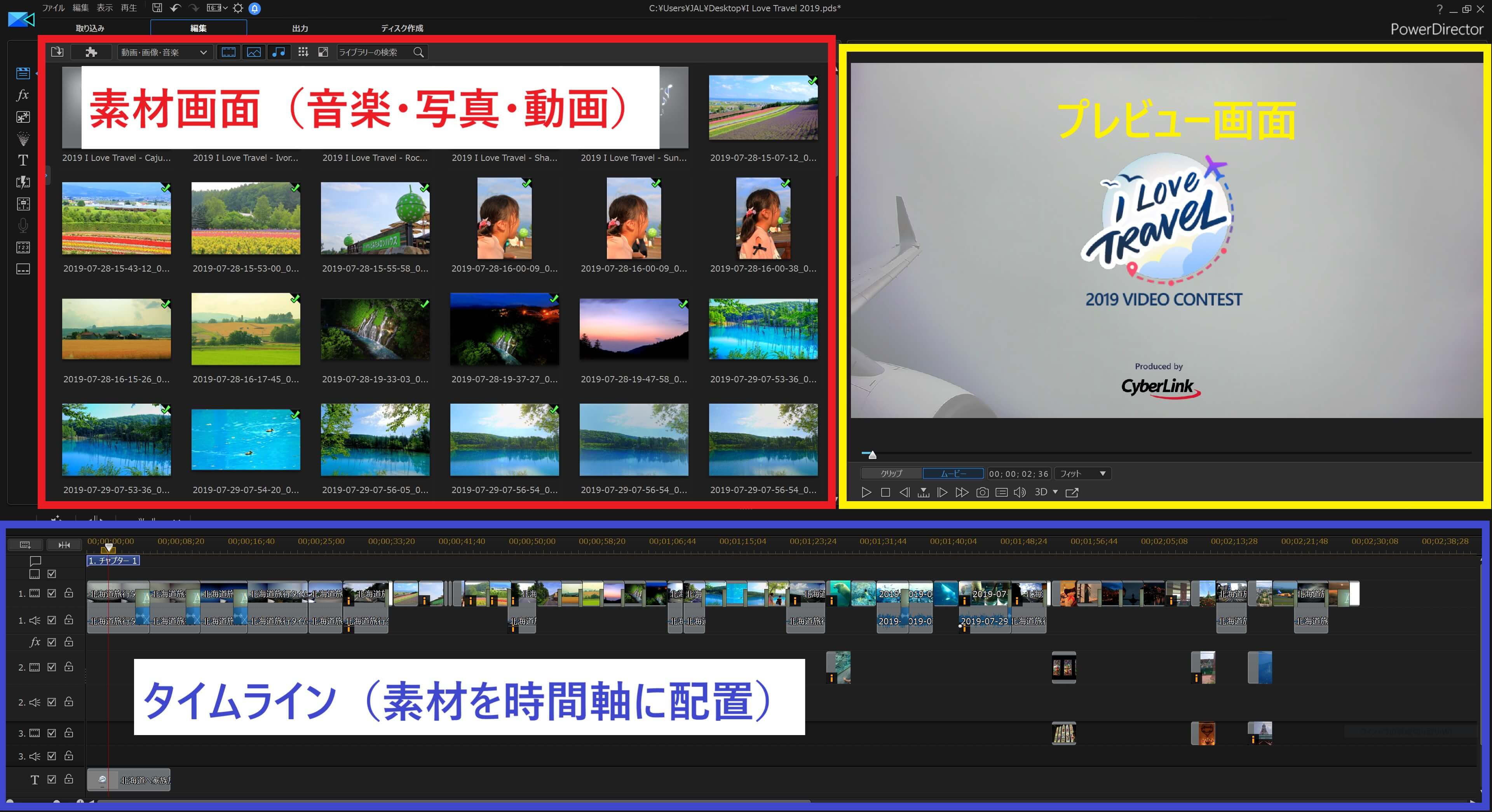Click the fit timeline zoom button
Image resolution: width=1492 pixels, height=812 pixels.
[64, 545]
